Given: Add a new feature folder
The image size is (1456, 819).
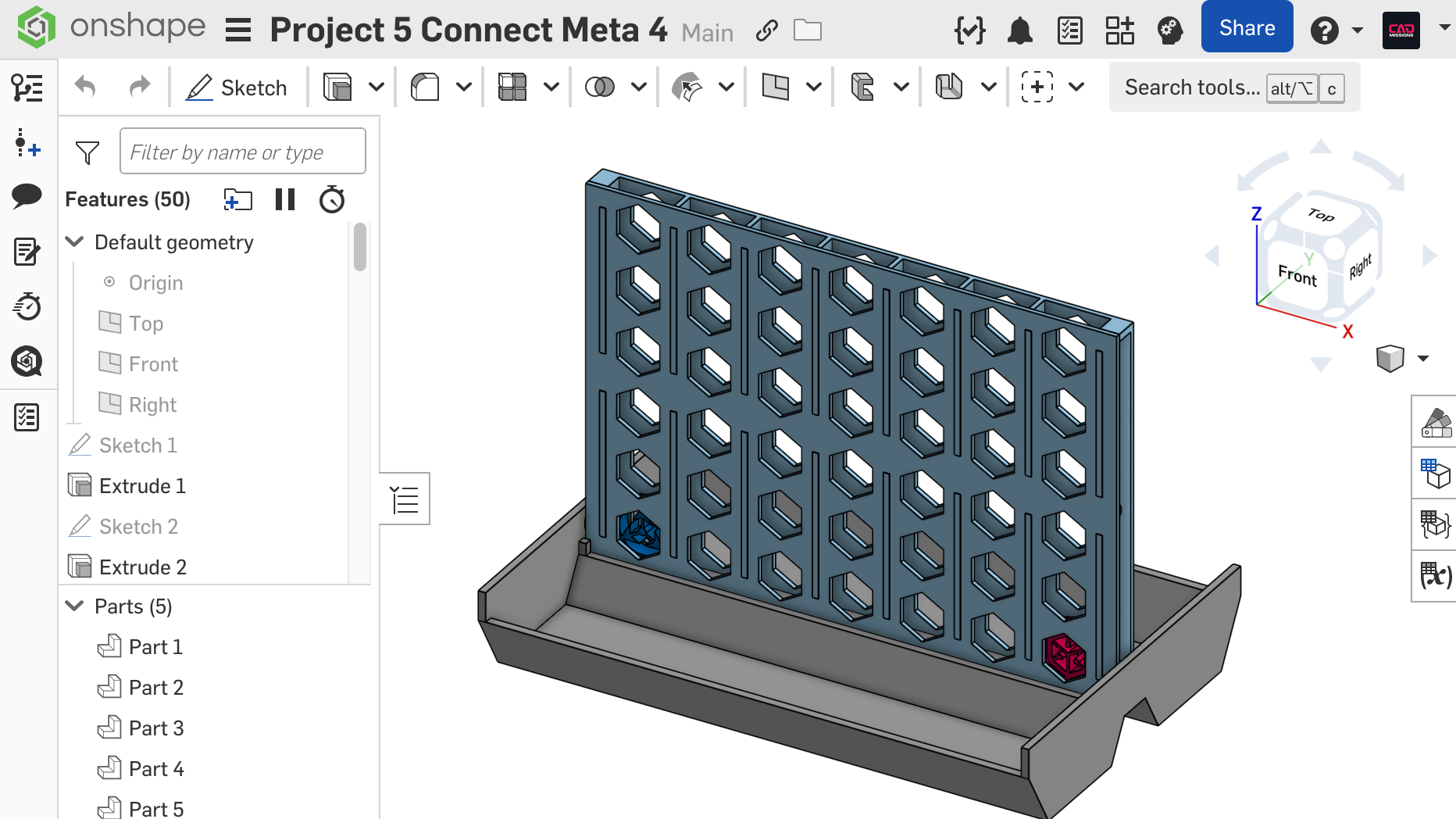Looking at the screenshot, I should [x=238, y=200].
